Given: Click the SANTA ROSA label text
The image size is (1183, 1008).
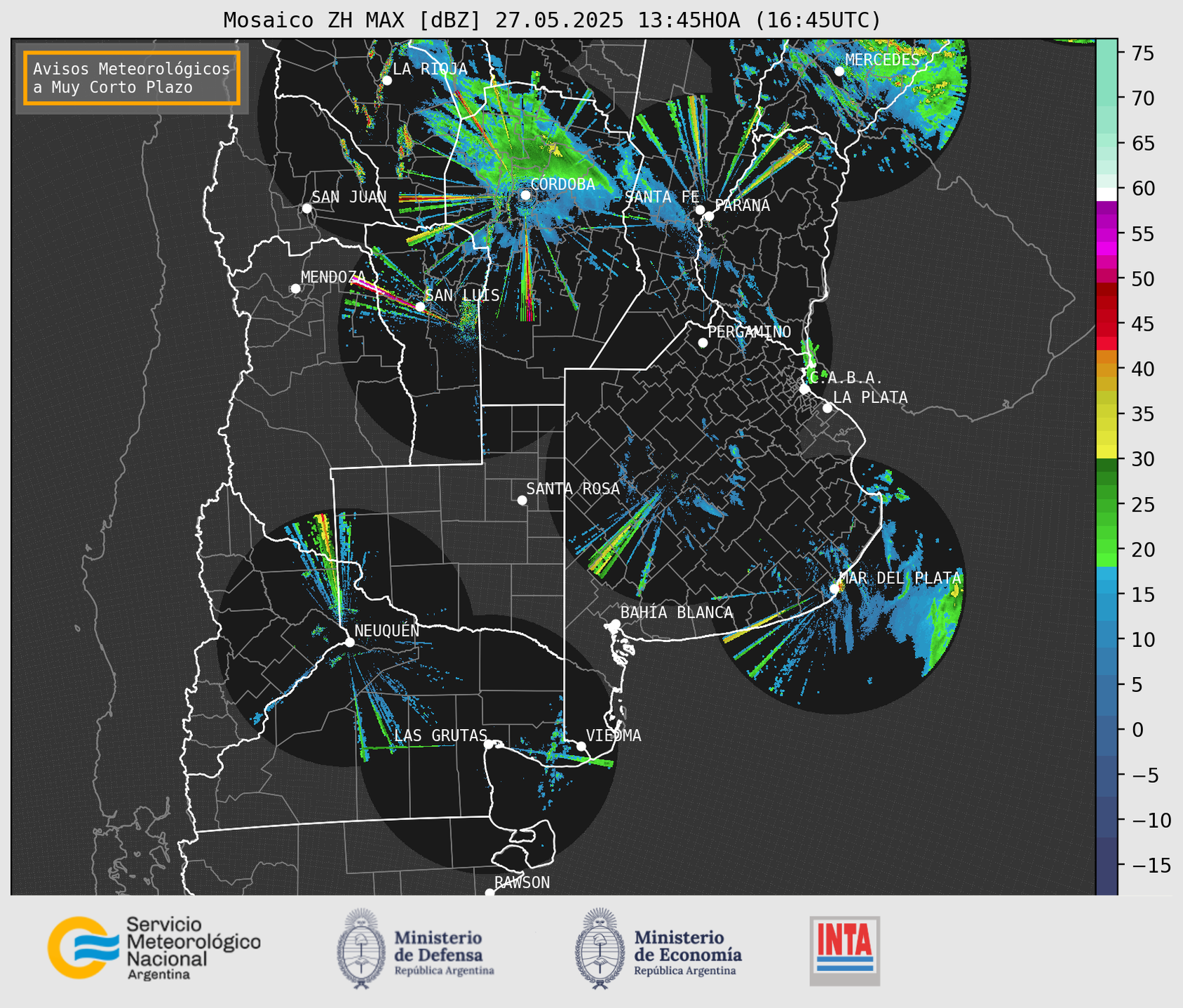Looking at the screenshot, I should (x=573, y=489).
